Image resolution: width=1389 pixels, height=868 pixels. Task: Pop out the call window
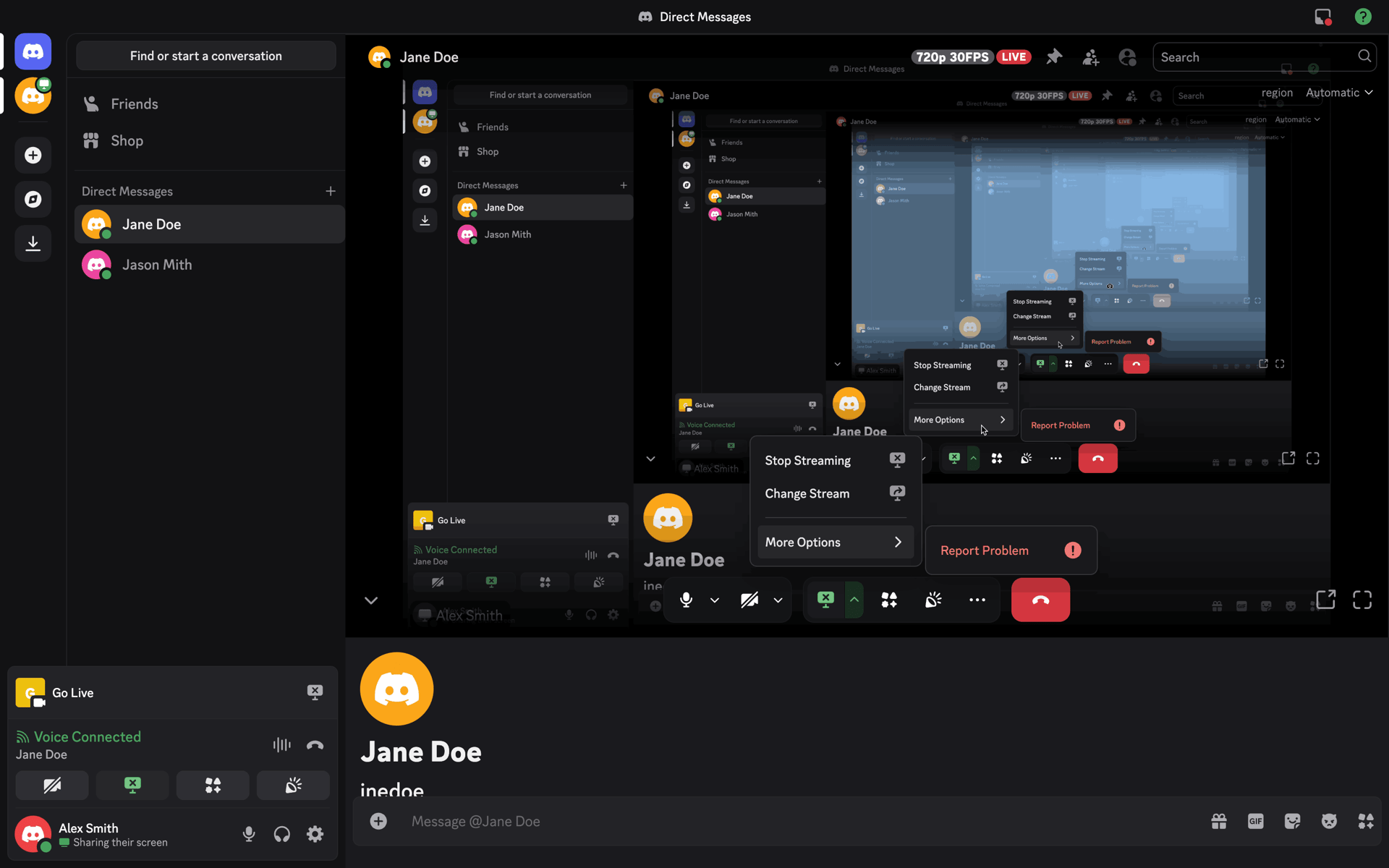pyautogui.click(x=1325, y=600)
